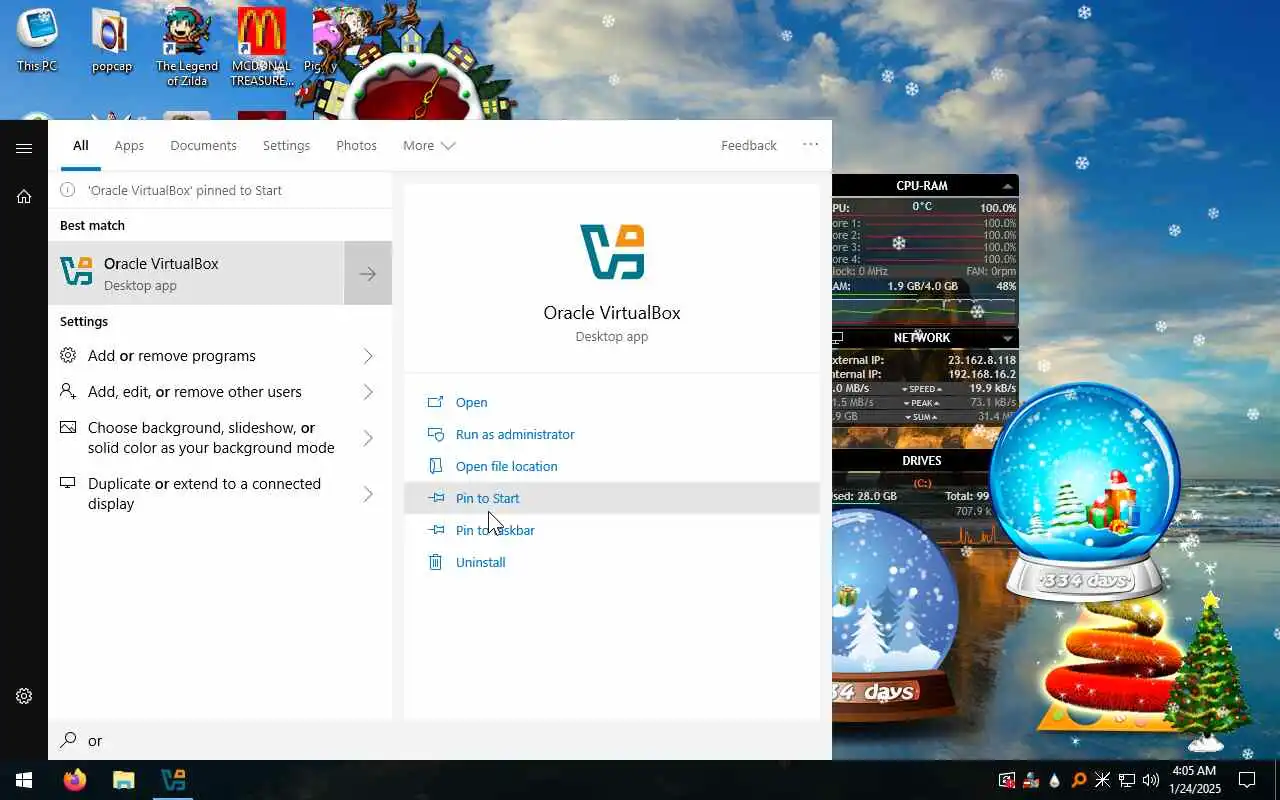1280x800 pixels.
Task: Switch to the Apps search tab
Action: pos(129,145)
